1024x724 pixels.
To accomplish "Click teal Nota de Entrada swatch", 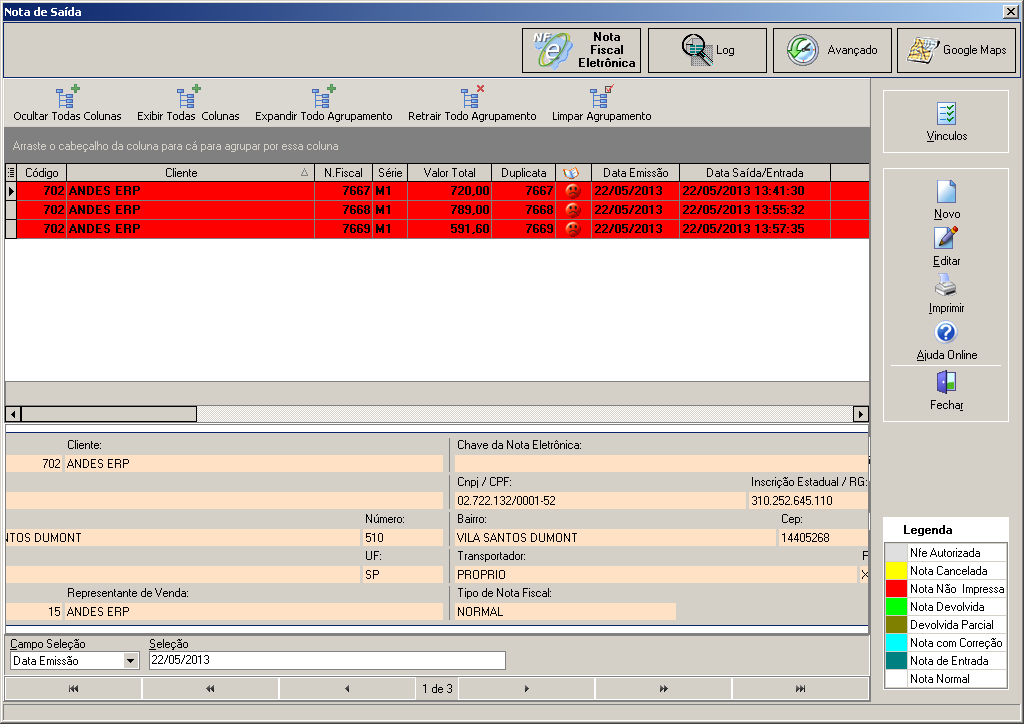I will tap(897, 661).
